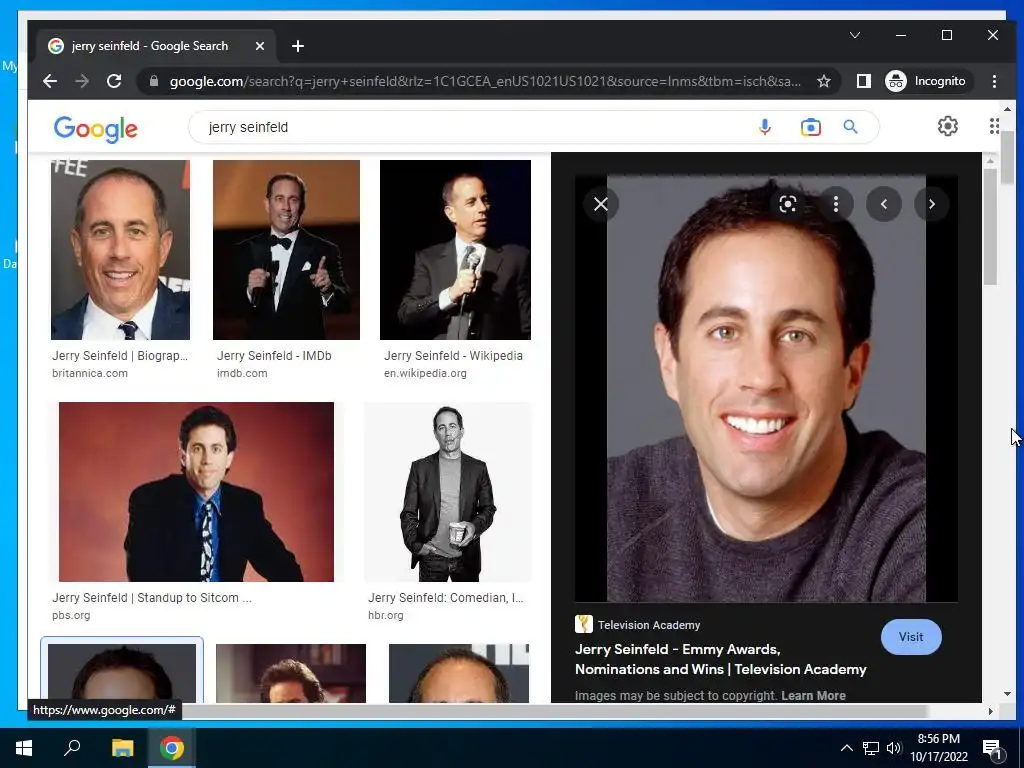Click Jerry Seinfeld | Standup to Sitcom caption
The image size is (1024, 768).
tap(152, 598)
